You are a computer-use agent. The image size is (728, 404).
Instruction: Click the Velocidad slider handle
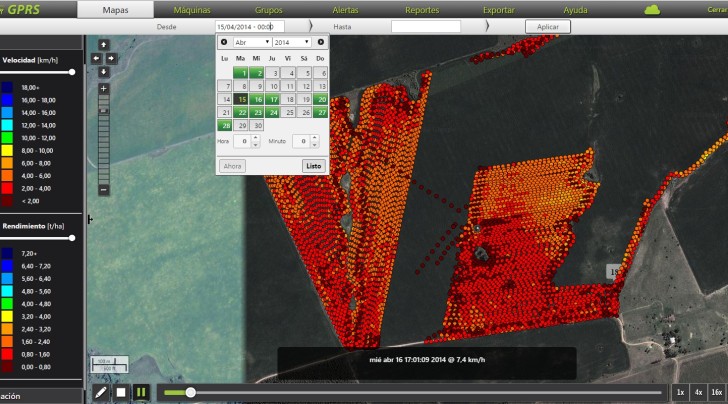[x=72, y=72]
